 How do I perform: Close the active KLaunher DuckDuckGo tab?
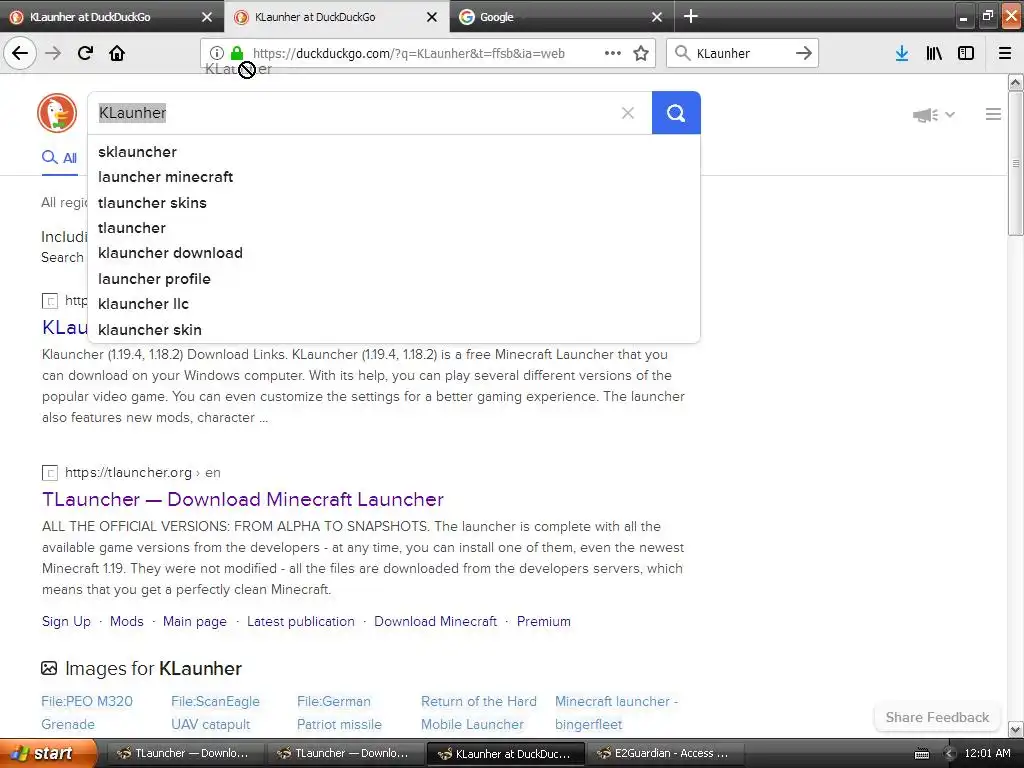click(432, 17)
